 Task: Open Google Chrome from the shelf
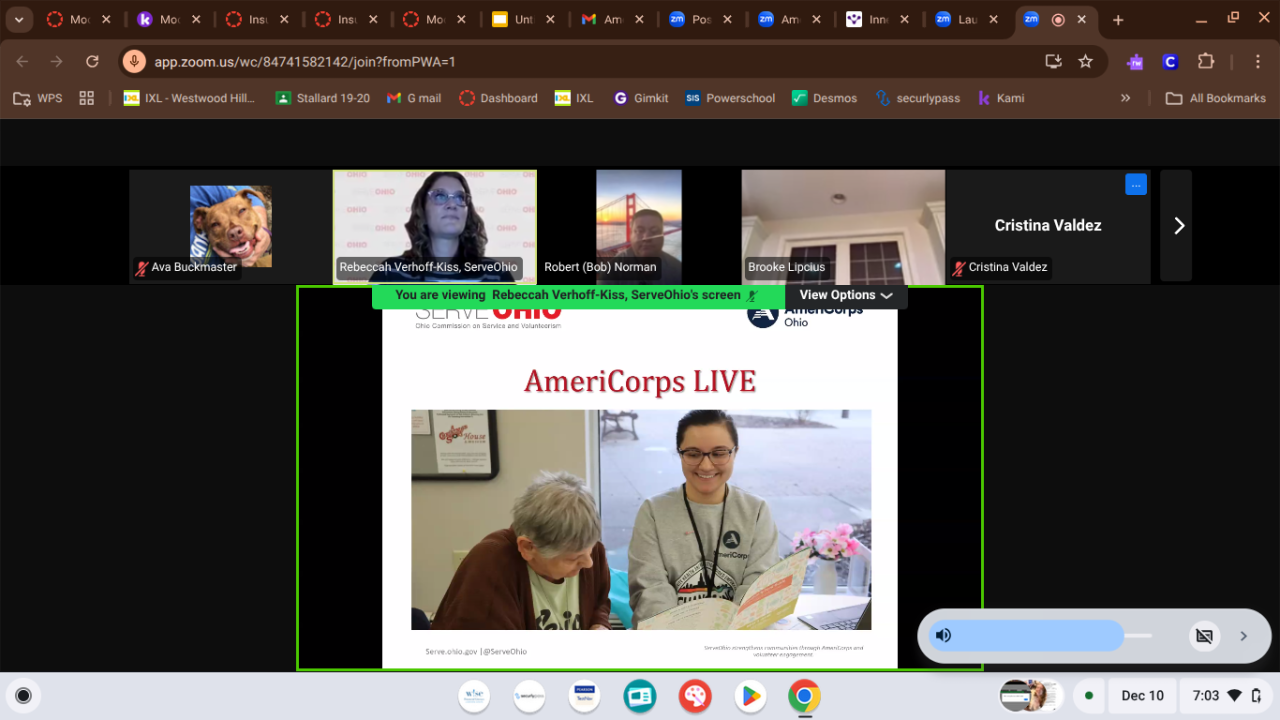[x=804, y=696]
